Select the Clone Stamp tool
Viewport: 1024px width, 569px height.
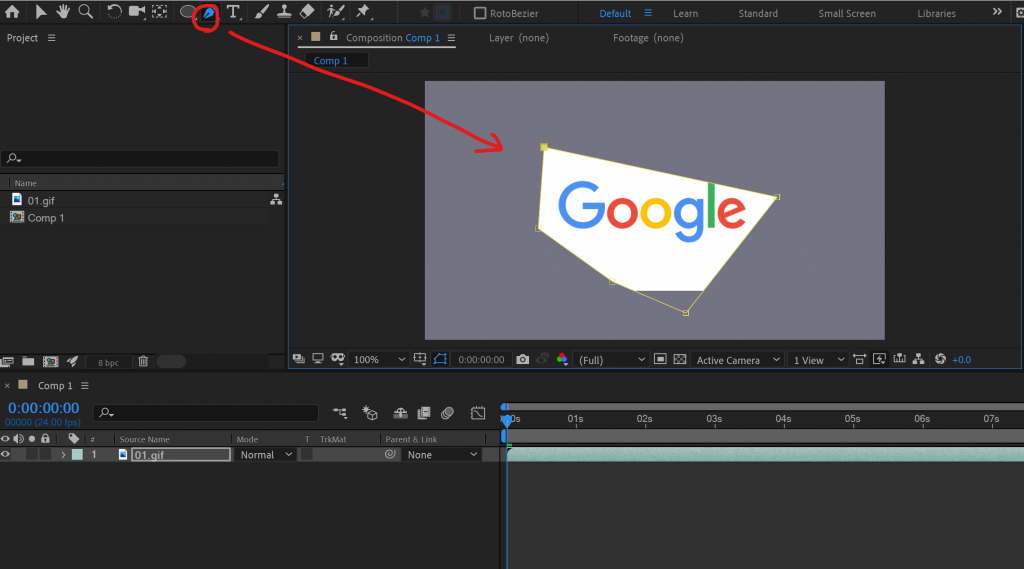tap(284, 13)
